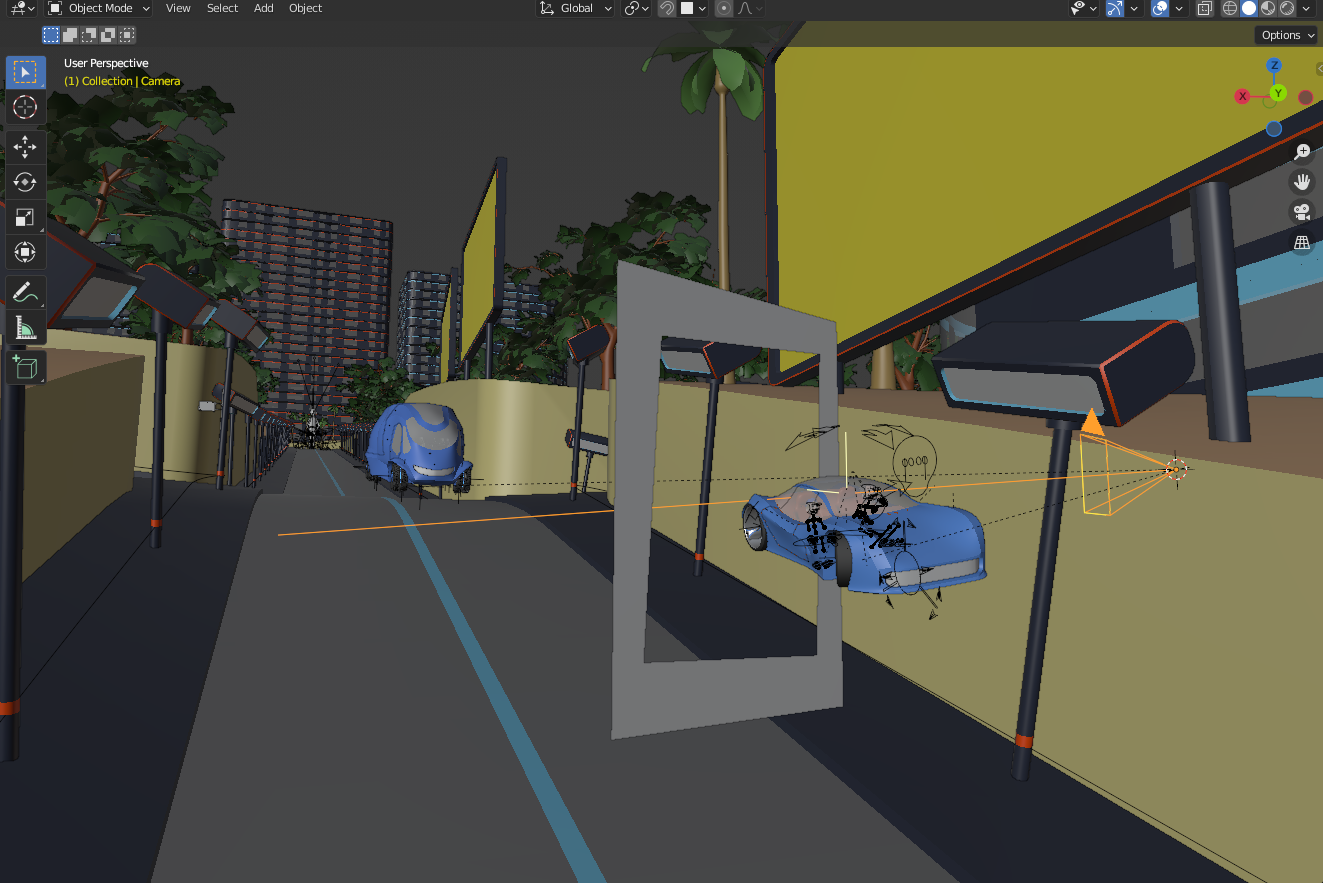Set selection mode to new selection
The image size is (1323, 883).
(x=51, y=35)
